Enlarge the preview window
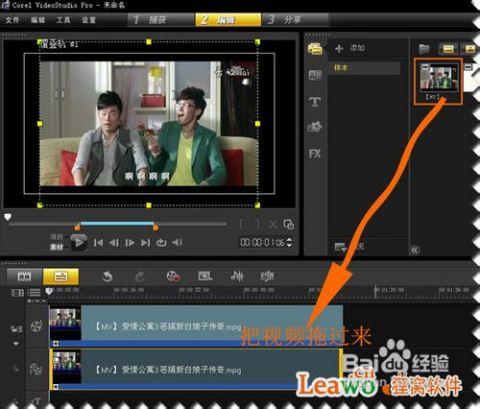480x409 pixels. [x=289, y=224]
